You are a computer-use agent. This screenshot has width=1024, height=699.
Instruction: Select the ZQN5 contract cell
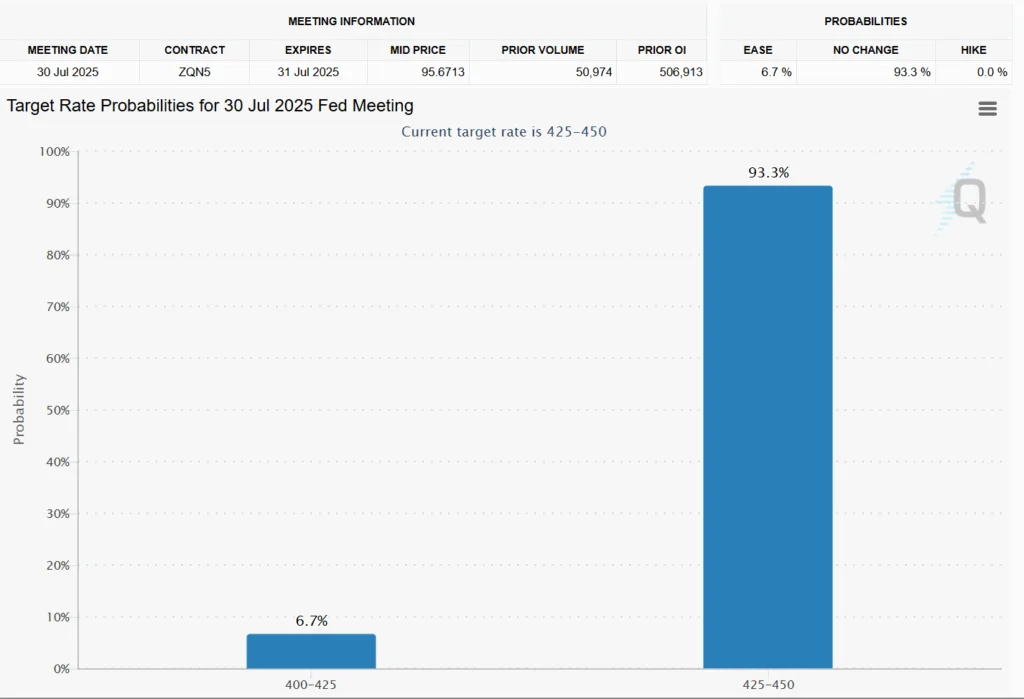point(194,72)
